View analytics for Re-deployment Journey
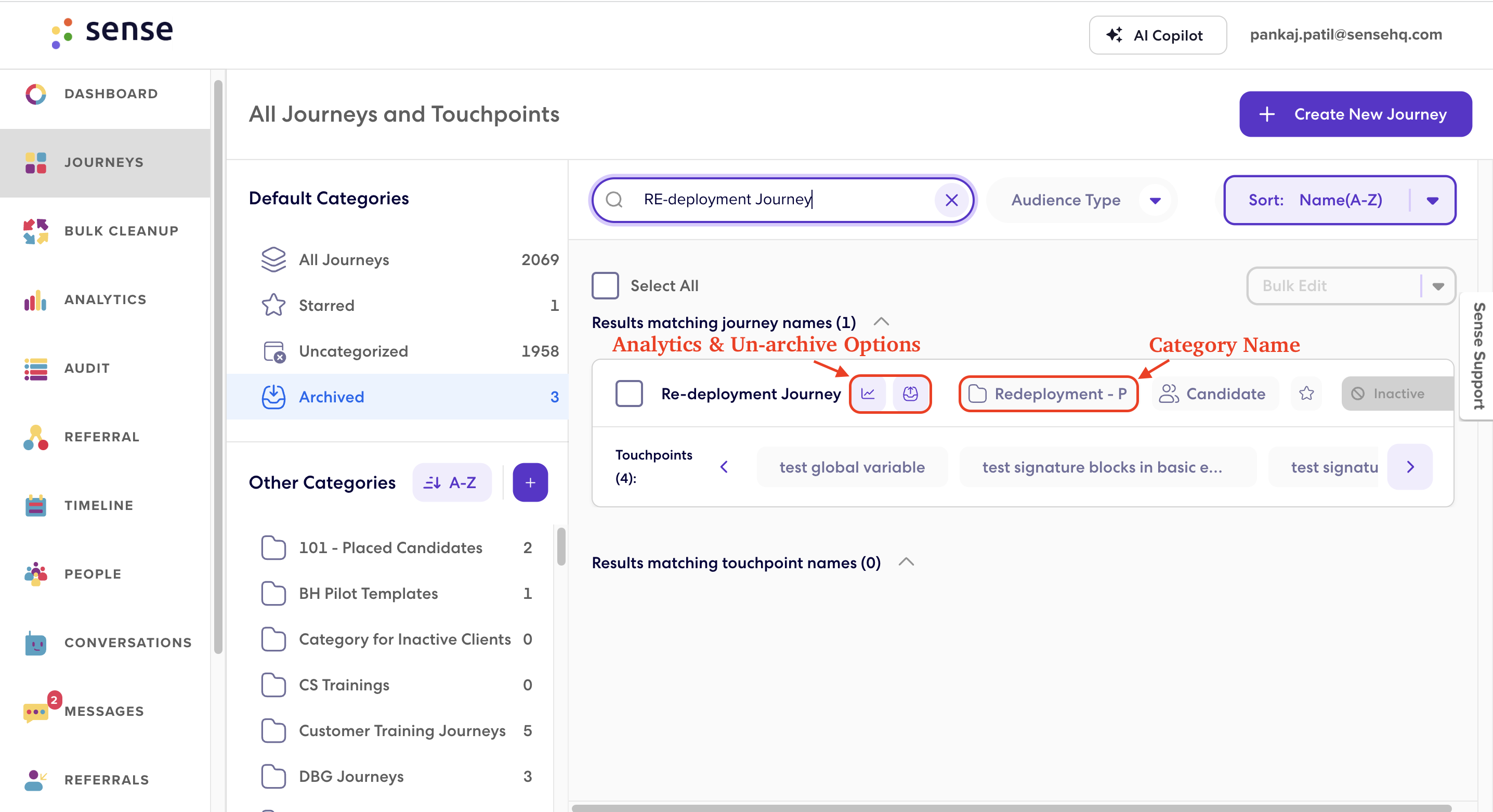The height and width of the screenshot is (812, 1493). point(868,394)
